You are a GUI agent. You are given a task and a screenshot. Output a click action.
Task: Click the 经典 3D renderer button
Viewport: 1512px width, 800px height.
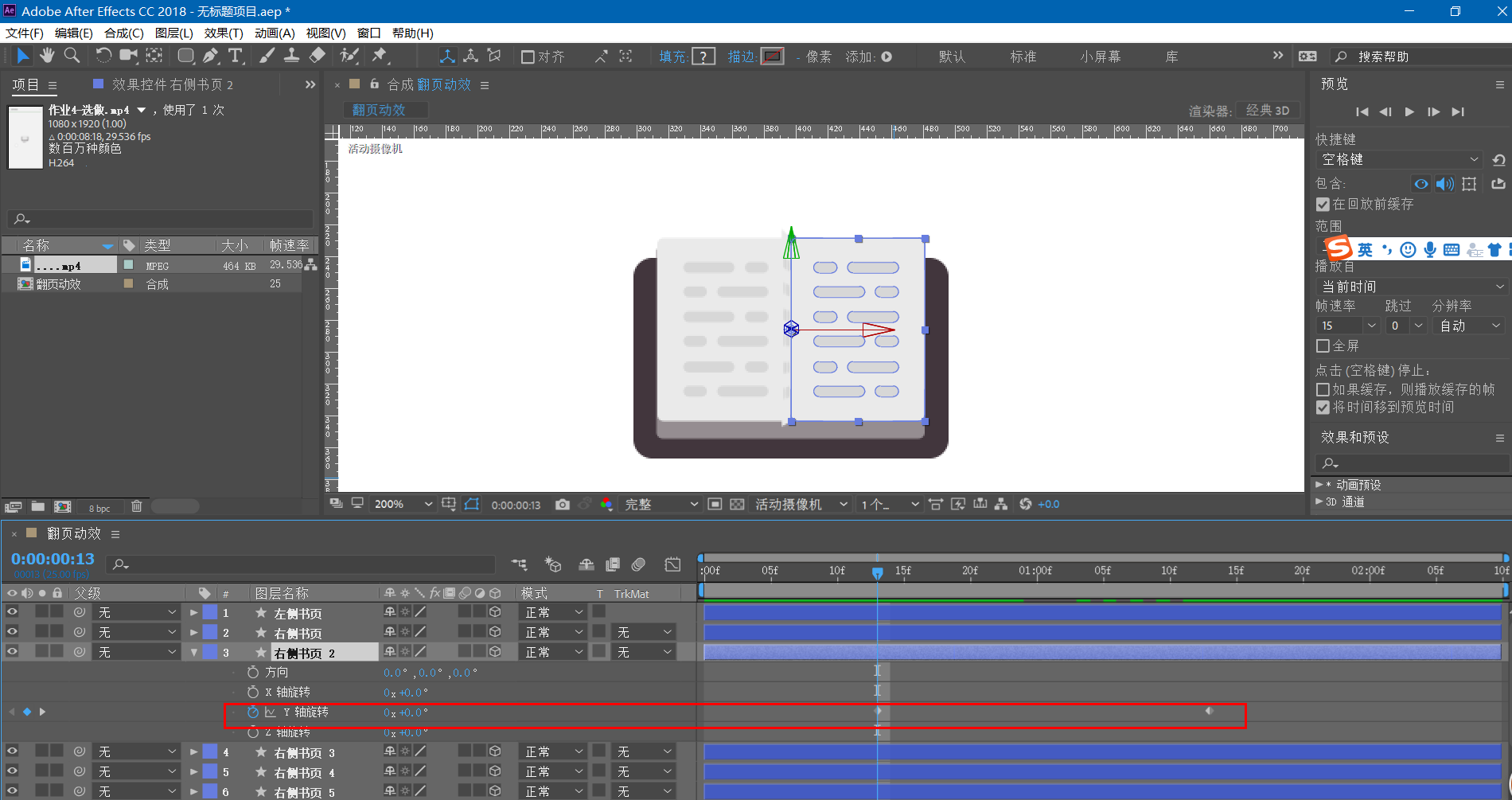point(1268,111)
